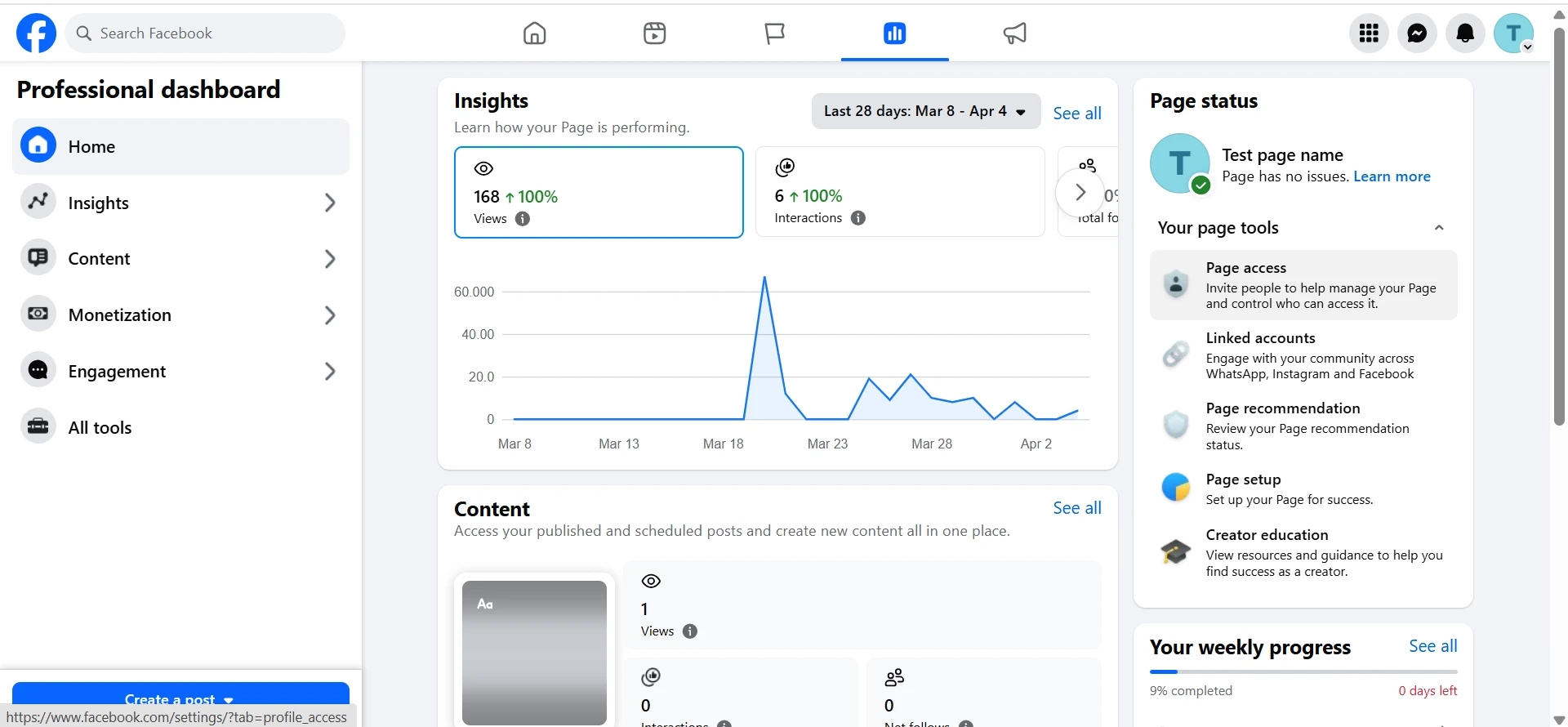Click the Home sidebar house icon
The image size is (1568, 727).
tap(38, 145)
